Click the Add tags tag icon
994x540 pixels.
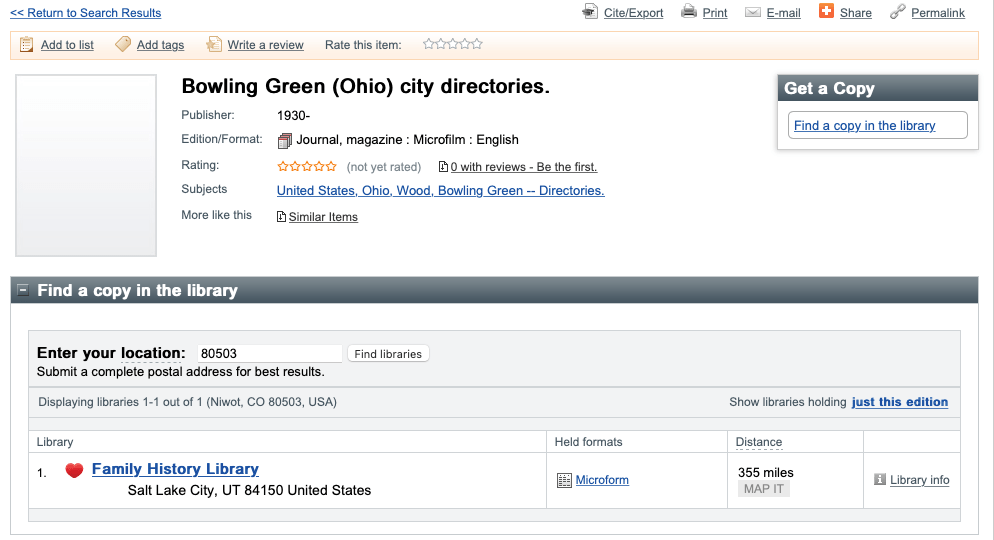point(123,44)
